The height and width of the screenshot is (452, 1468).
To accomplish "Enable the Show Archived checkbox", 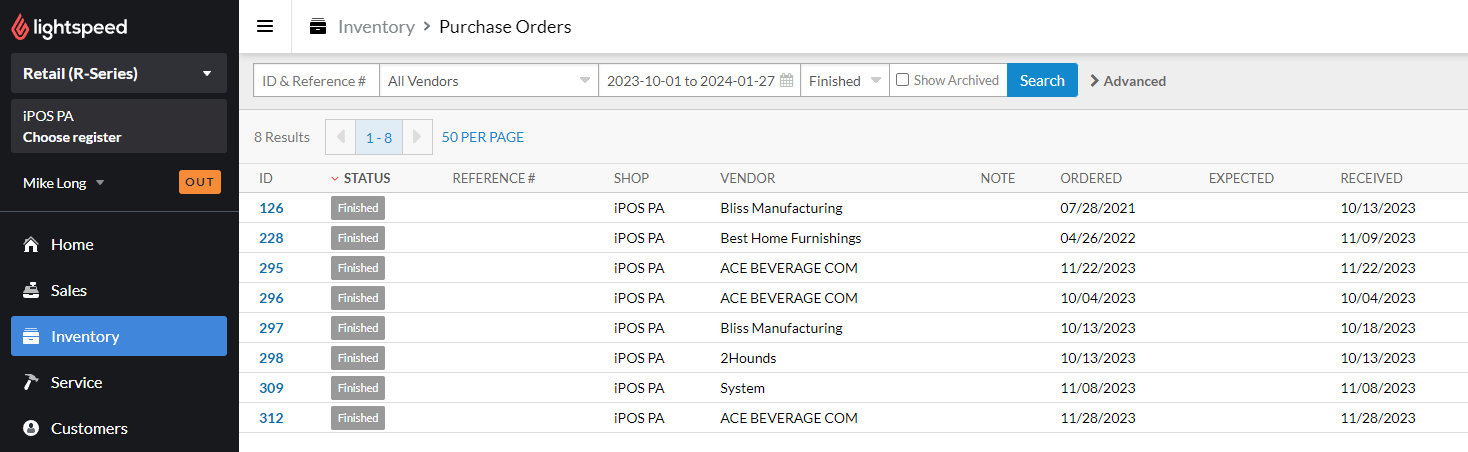I will click(x=902, y=80).
